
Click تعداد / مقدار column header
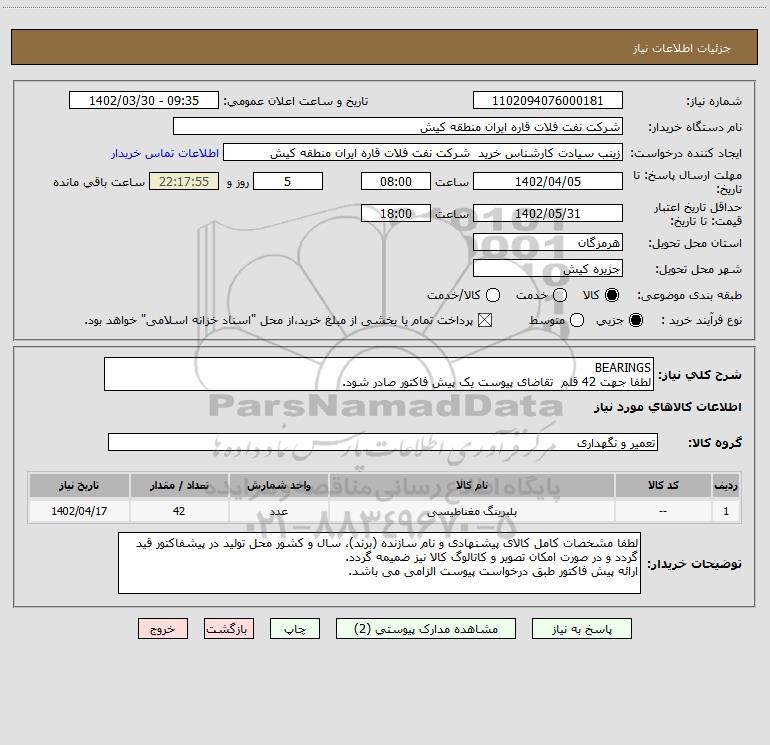tap(179, 486)
